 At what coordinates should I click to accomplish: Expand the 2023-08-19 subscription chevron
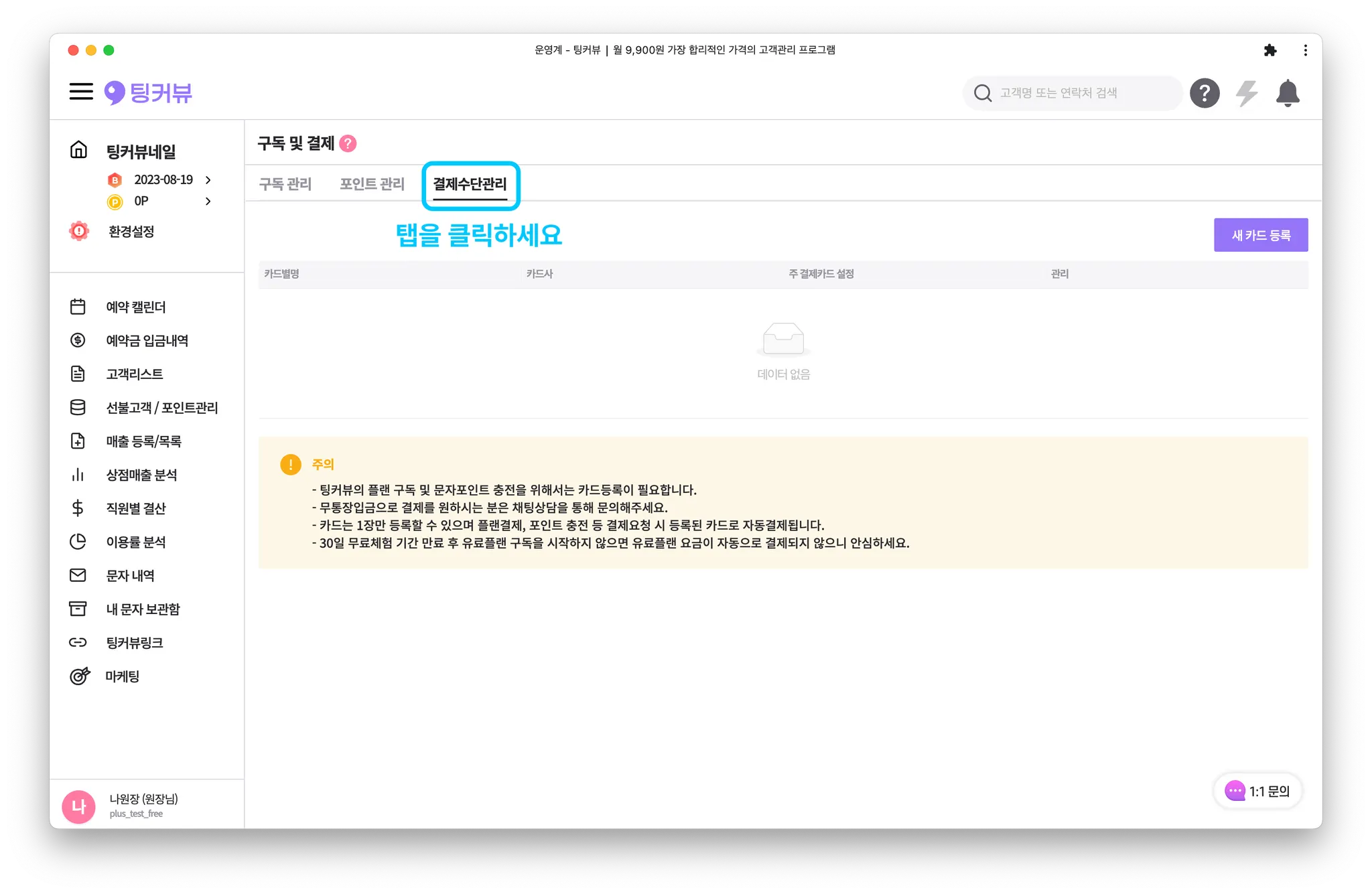coord(208,180)
